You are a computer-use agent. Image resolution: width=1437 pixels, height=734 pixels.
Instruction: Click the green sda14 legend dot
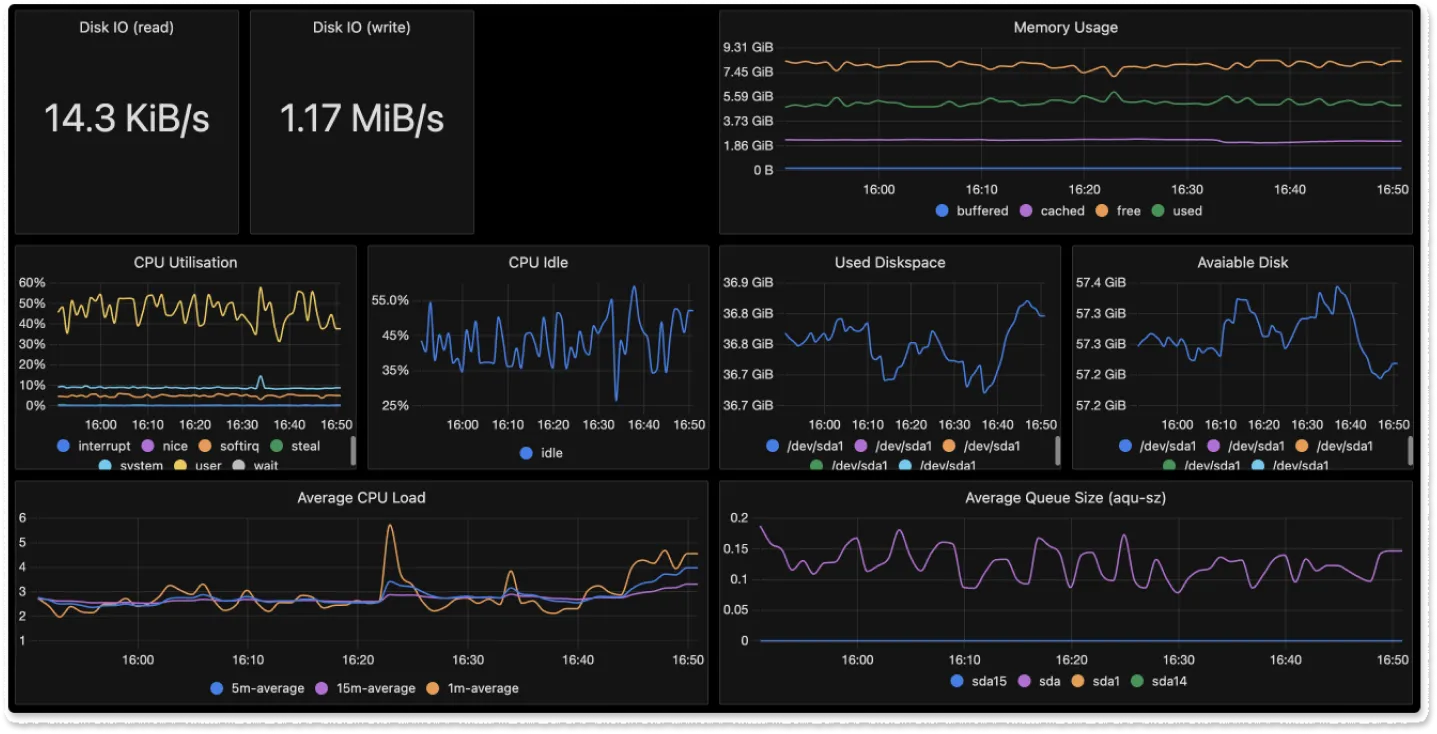(1136, 681)
